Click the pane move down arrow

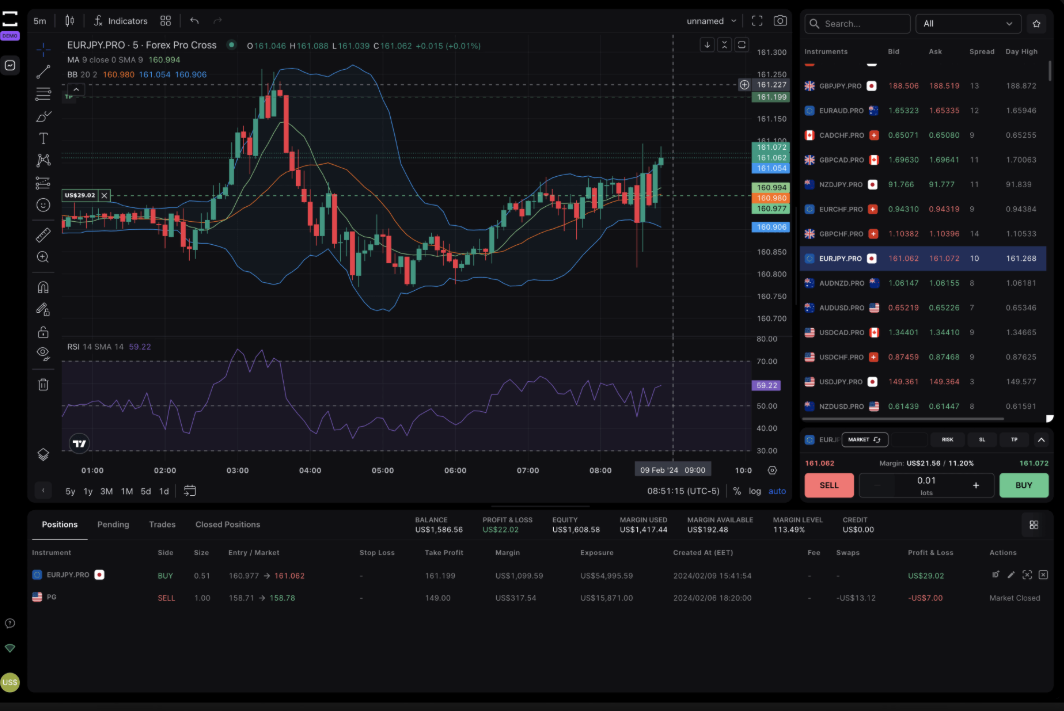coord(707,45)
